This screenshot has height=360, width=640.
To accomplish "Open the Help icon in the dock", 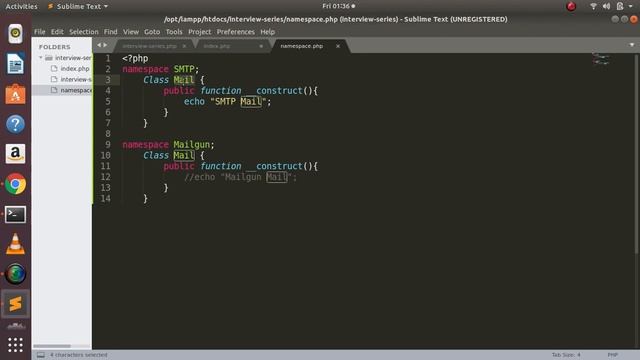I will coord(15,124).
